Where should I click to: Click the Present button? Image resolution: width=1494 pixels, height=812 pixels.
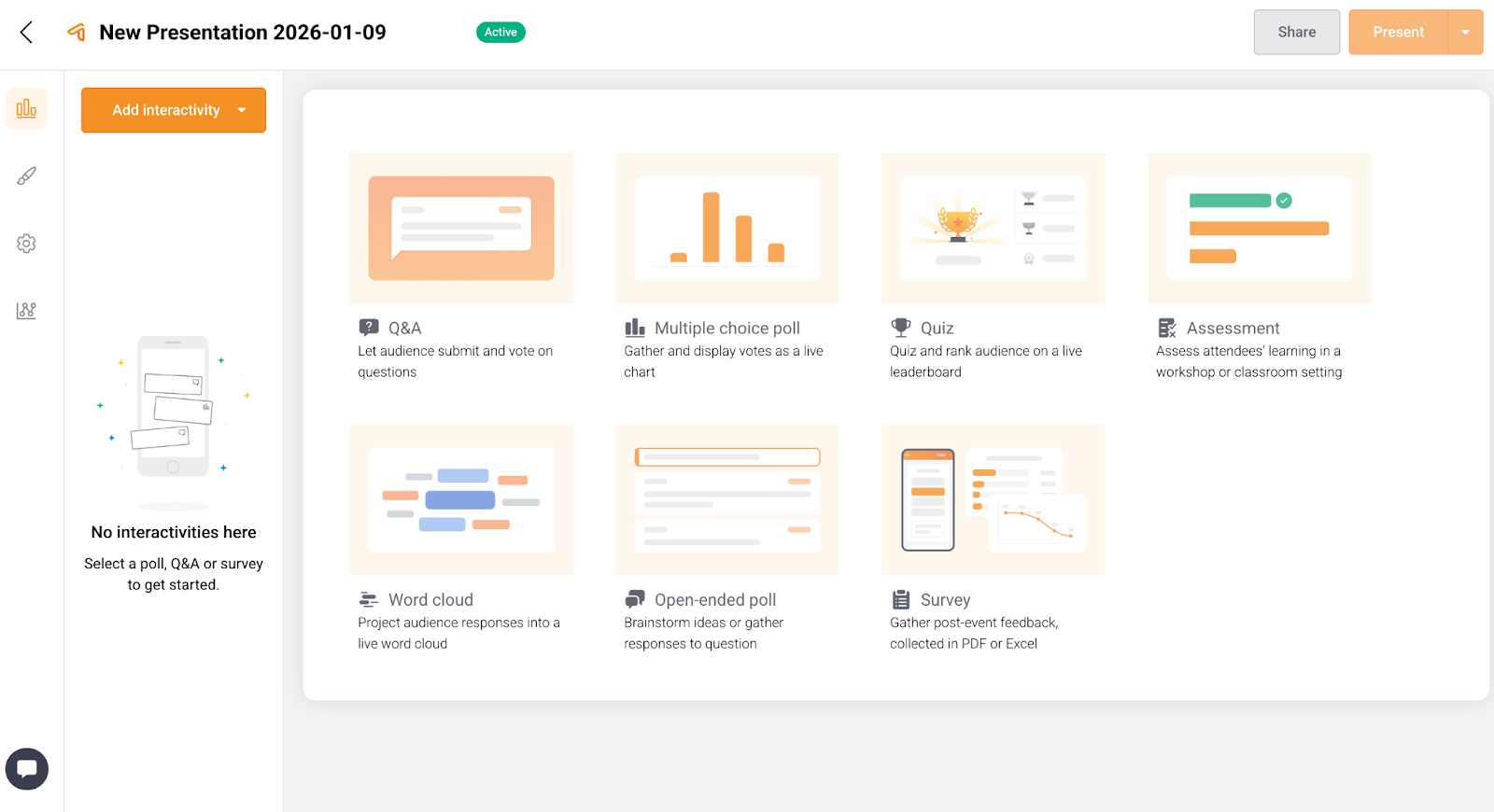point(1397,33)
